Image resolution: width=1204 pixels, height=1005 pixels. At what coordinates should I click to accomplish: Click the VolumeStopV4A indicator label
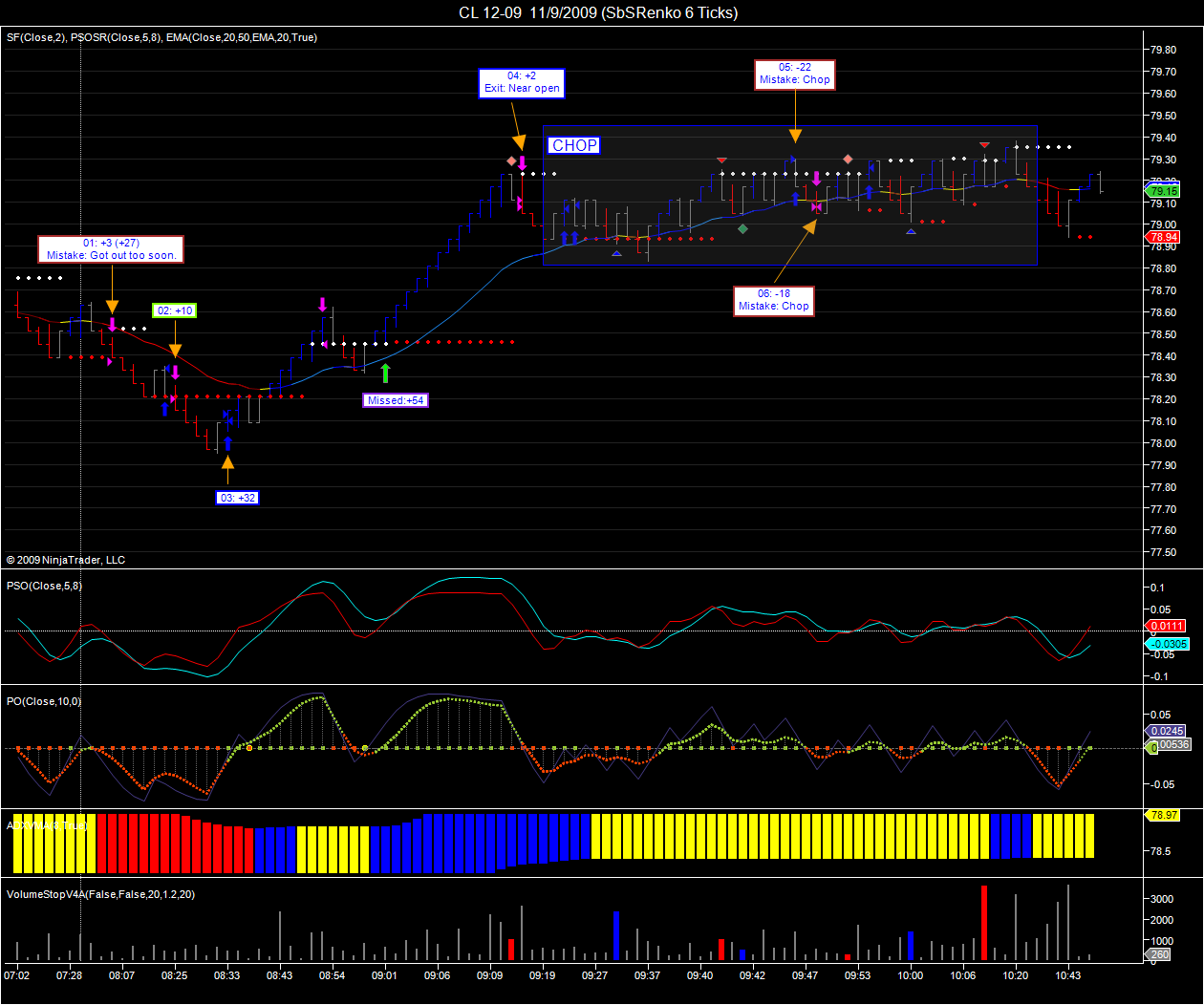(100, 894)
